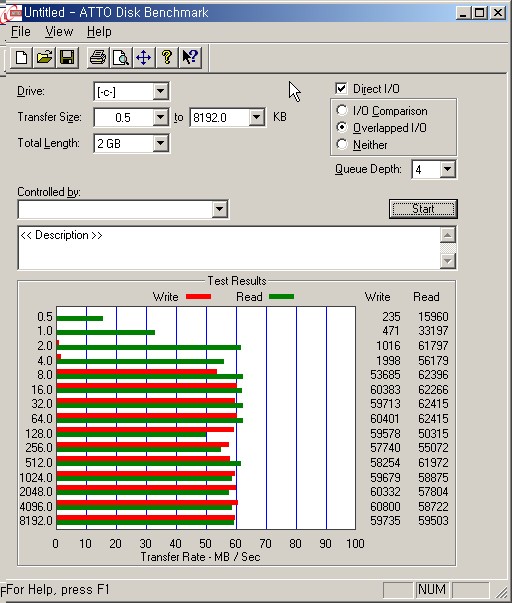Click the yellow question mark About icon
512x603 pixels.
click(x=167, y=58)
